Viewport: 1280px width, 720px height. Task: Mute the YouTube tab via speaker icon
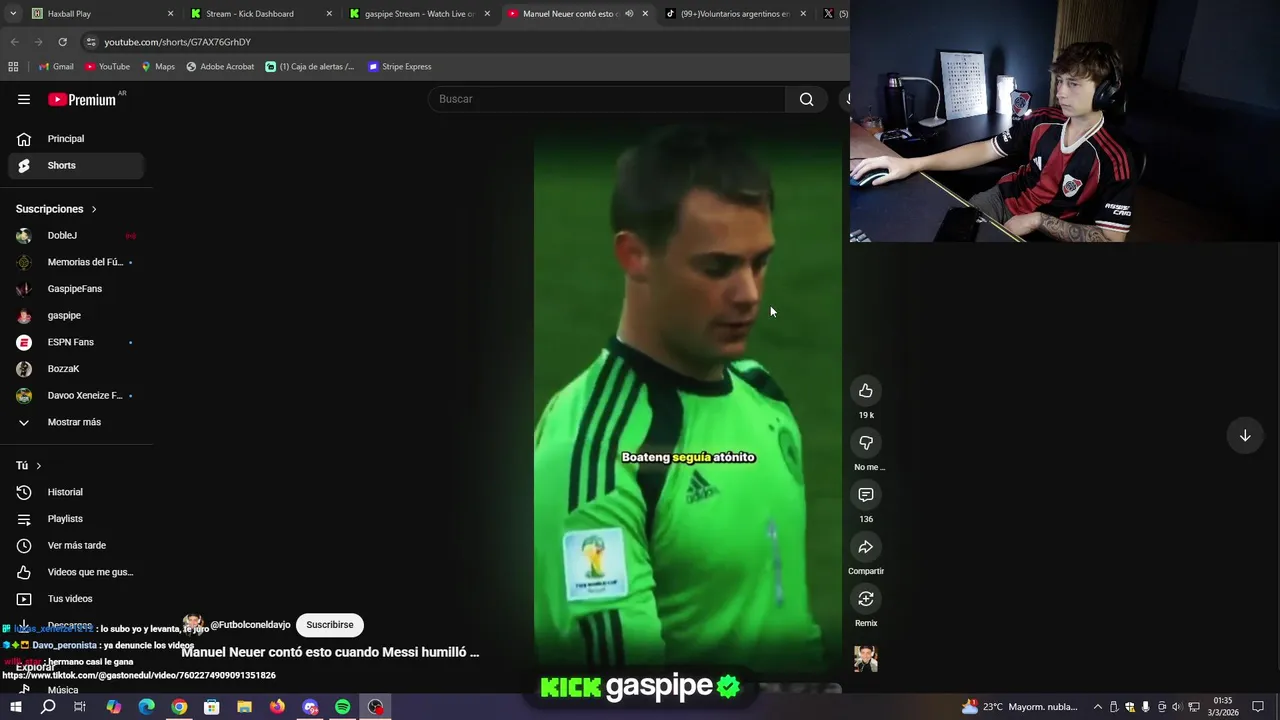pos(629,14)
